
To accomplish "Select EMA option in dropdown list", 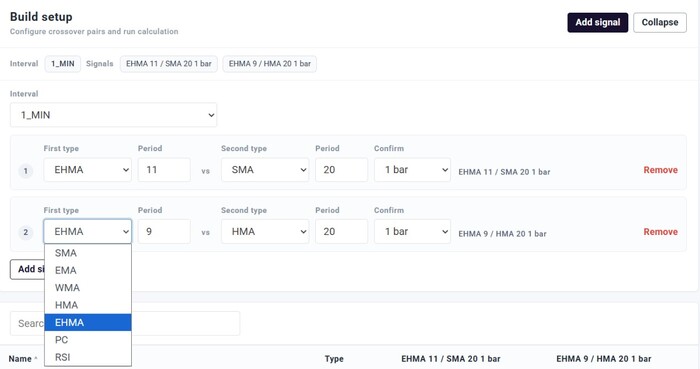I will [x=88, y=270].
